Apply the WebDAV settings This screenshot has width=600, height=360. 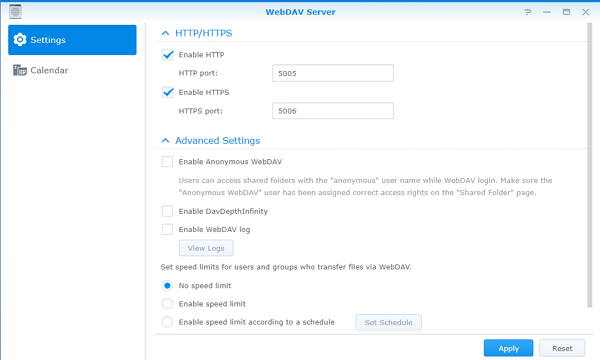(x=508, y=348)
